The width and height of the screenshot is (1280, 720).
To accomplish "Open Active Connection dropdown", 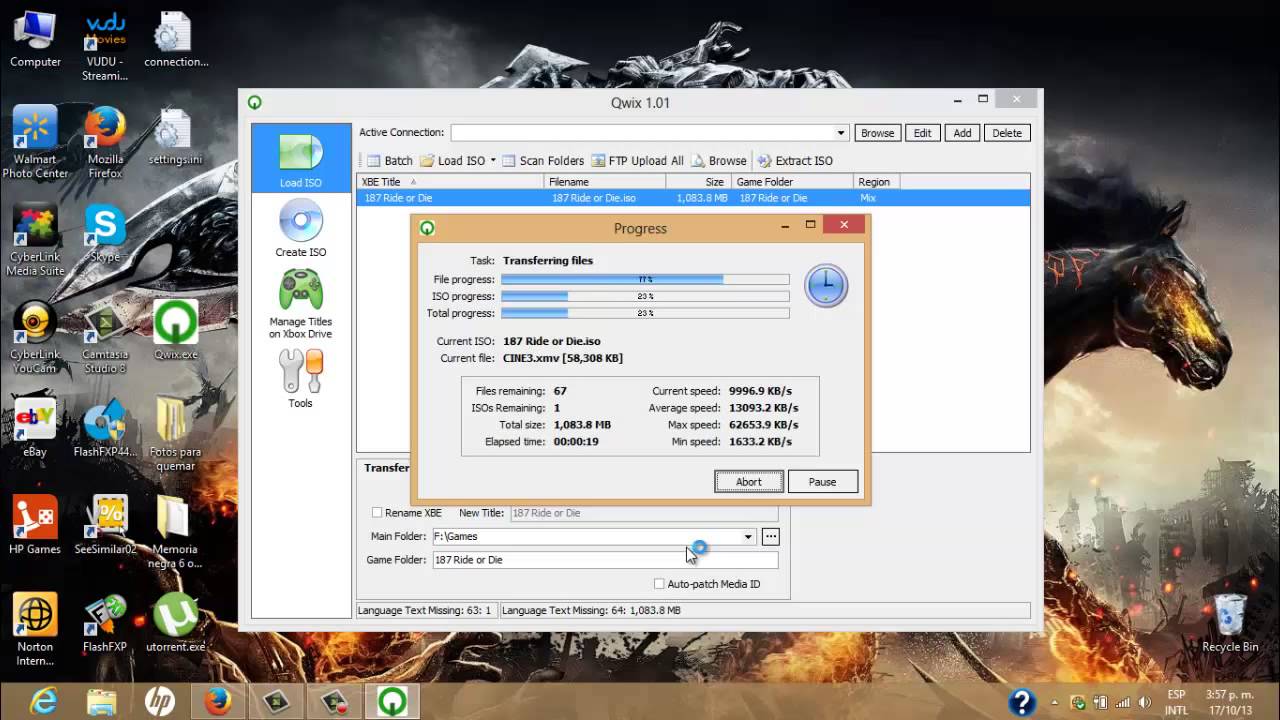I will [841, 133].
